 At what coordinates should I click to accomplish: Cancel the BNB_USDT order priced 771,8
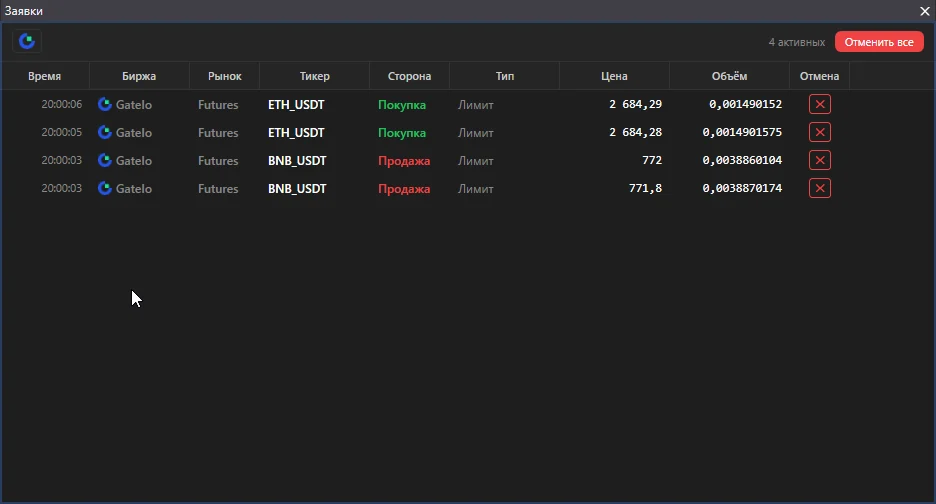click(x=820, y=188)
